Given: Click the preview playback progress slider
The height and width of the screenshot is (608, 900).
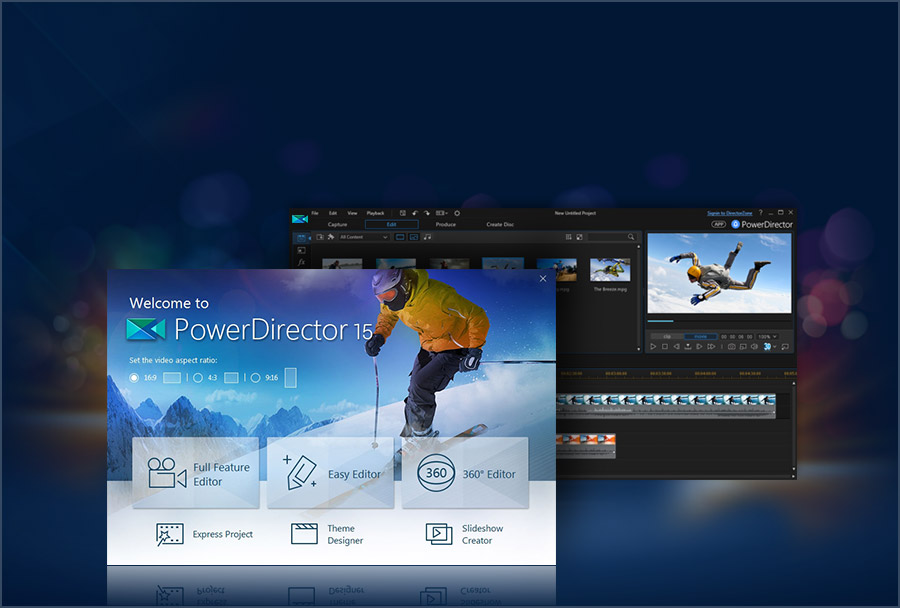Looking at the screenshot, I should 719,321.
